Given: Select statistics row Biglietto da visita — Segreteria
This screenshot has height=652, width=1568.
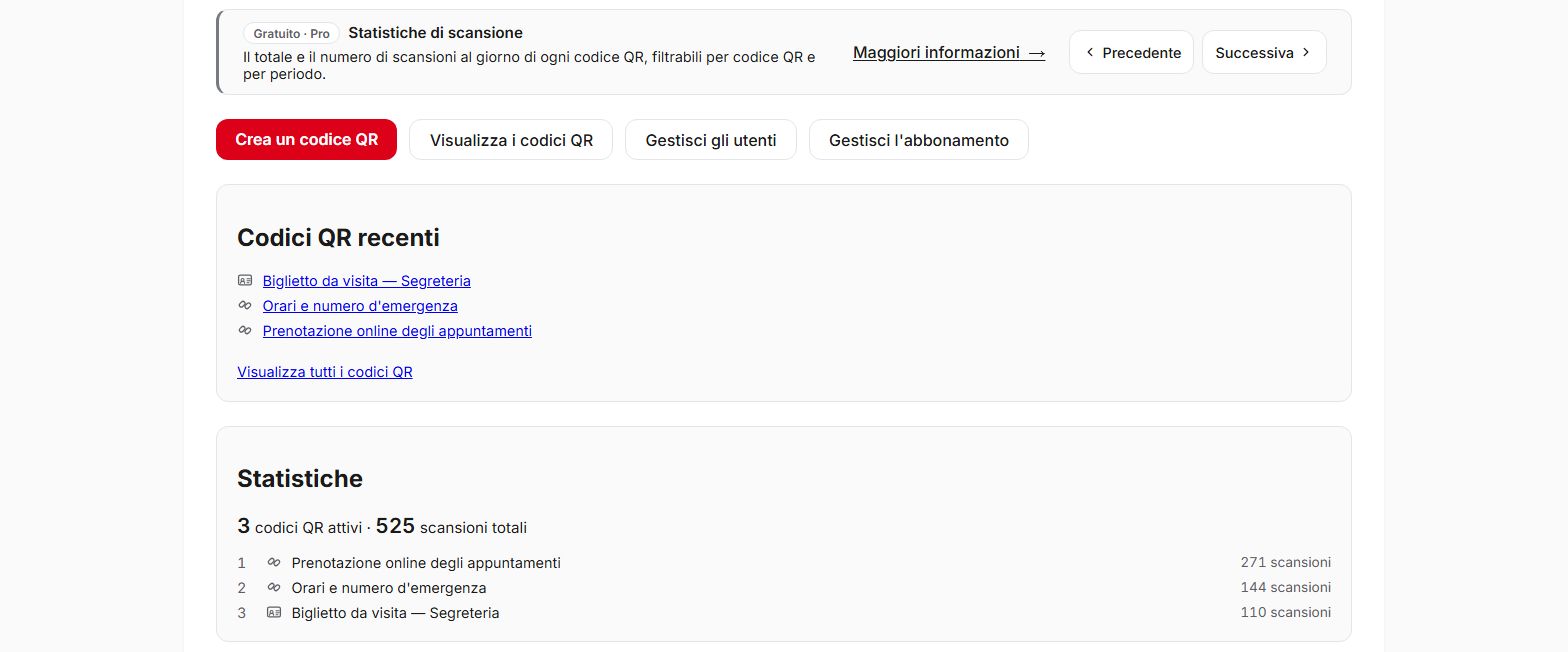Looking at the screenshot, I should pyautogui.click(x=784, y=613).
